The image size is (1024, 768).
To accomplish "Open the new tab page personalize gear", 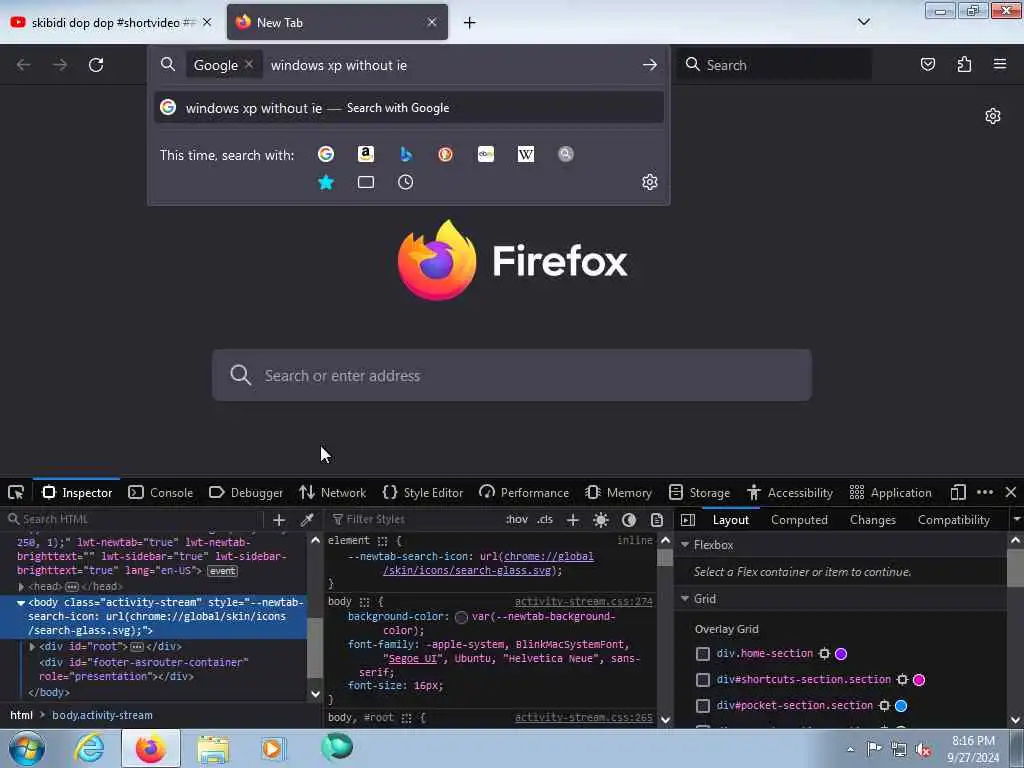I will tap(993, 116).
